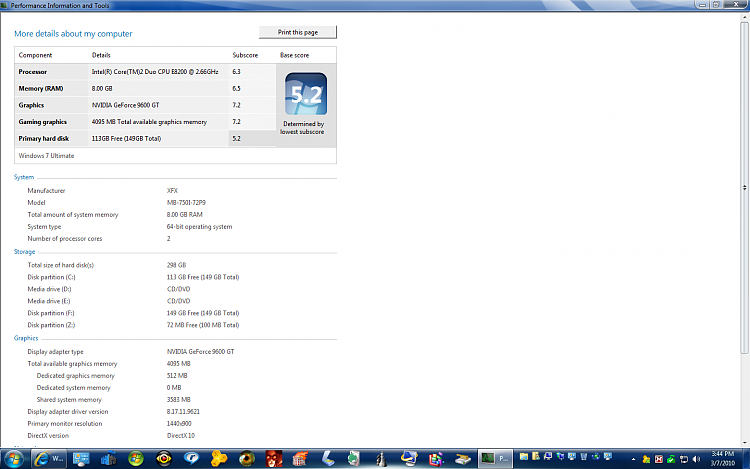
Task: Show hidden tray icons arrow
Action: [633, 459]
